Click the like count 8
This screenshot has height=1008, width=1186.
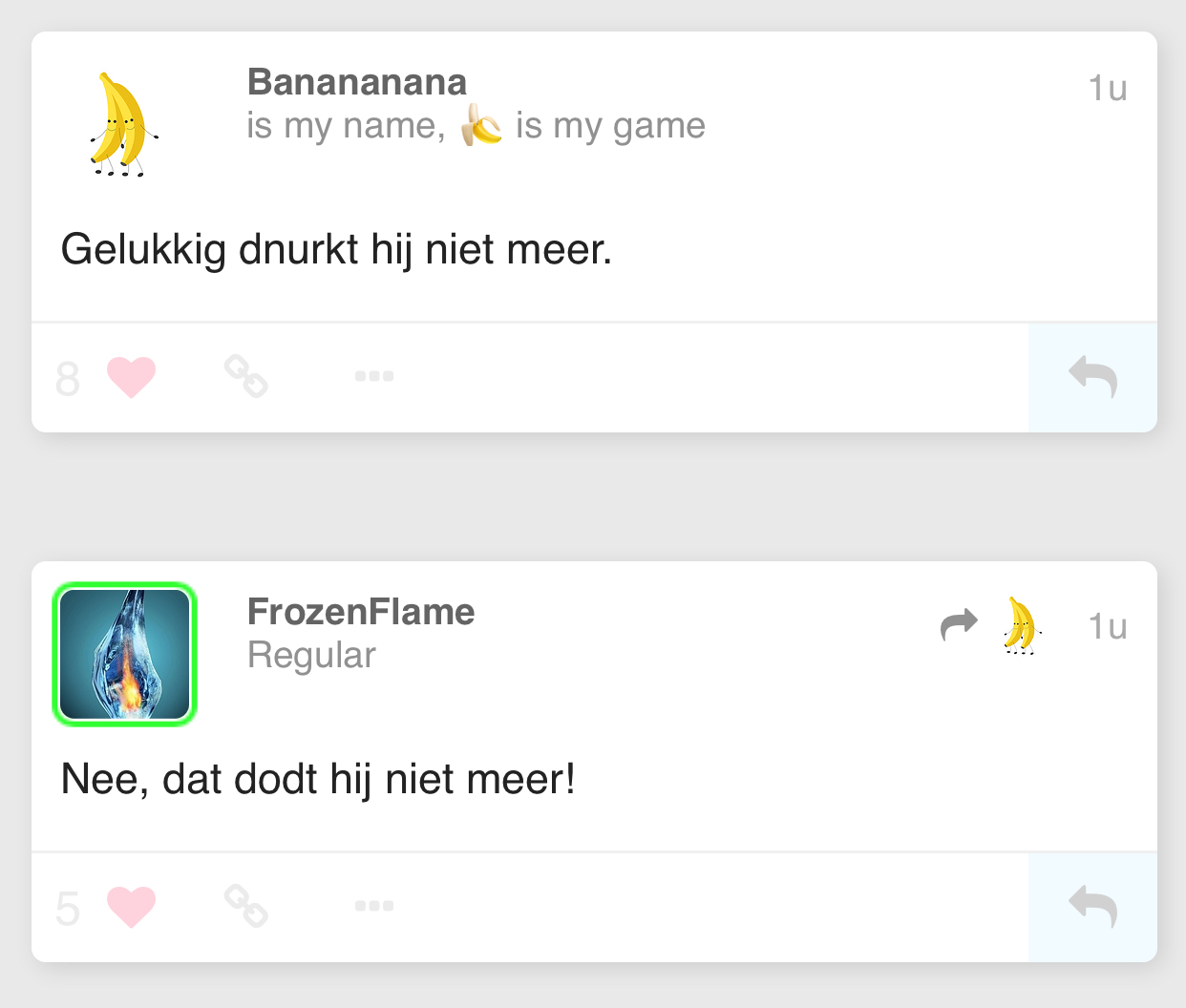pyautogui.click(x=68, y=379)
